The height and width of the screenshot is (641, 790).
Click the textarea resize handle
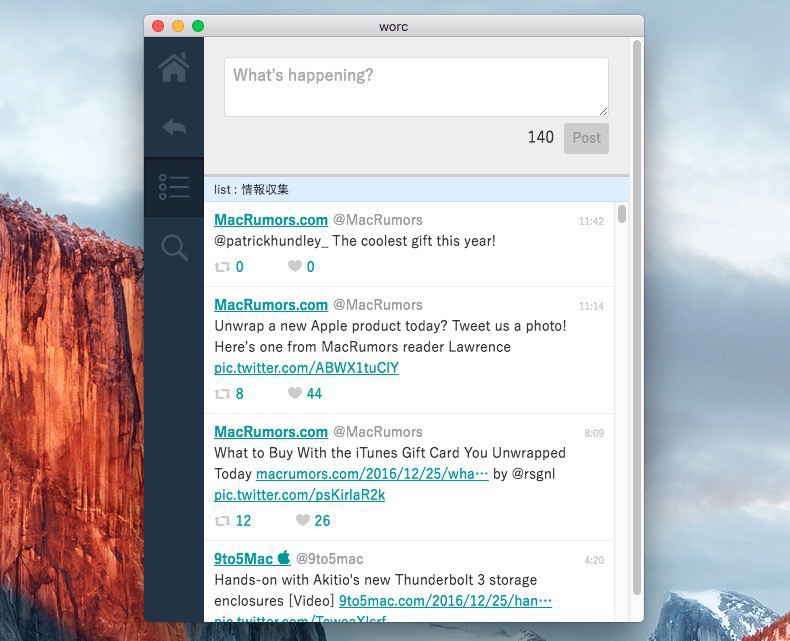pyautogui.click(x=603, y=111)
